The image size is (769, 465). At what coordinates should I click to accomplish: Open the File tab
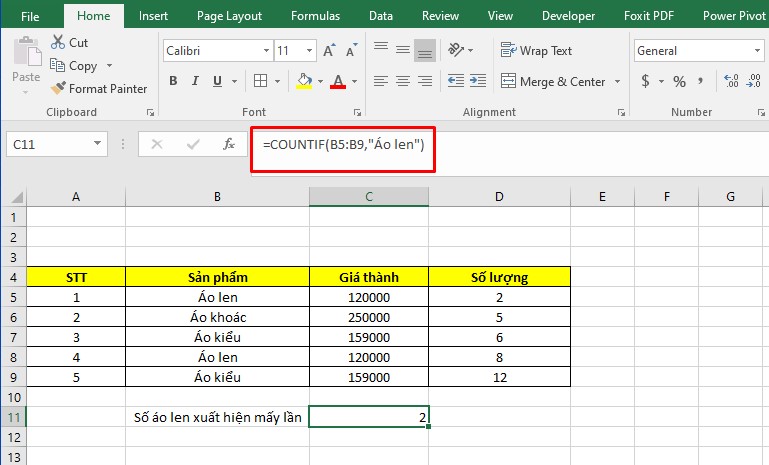30,16
